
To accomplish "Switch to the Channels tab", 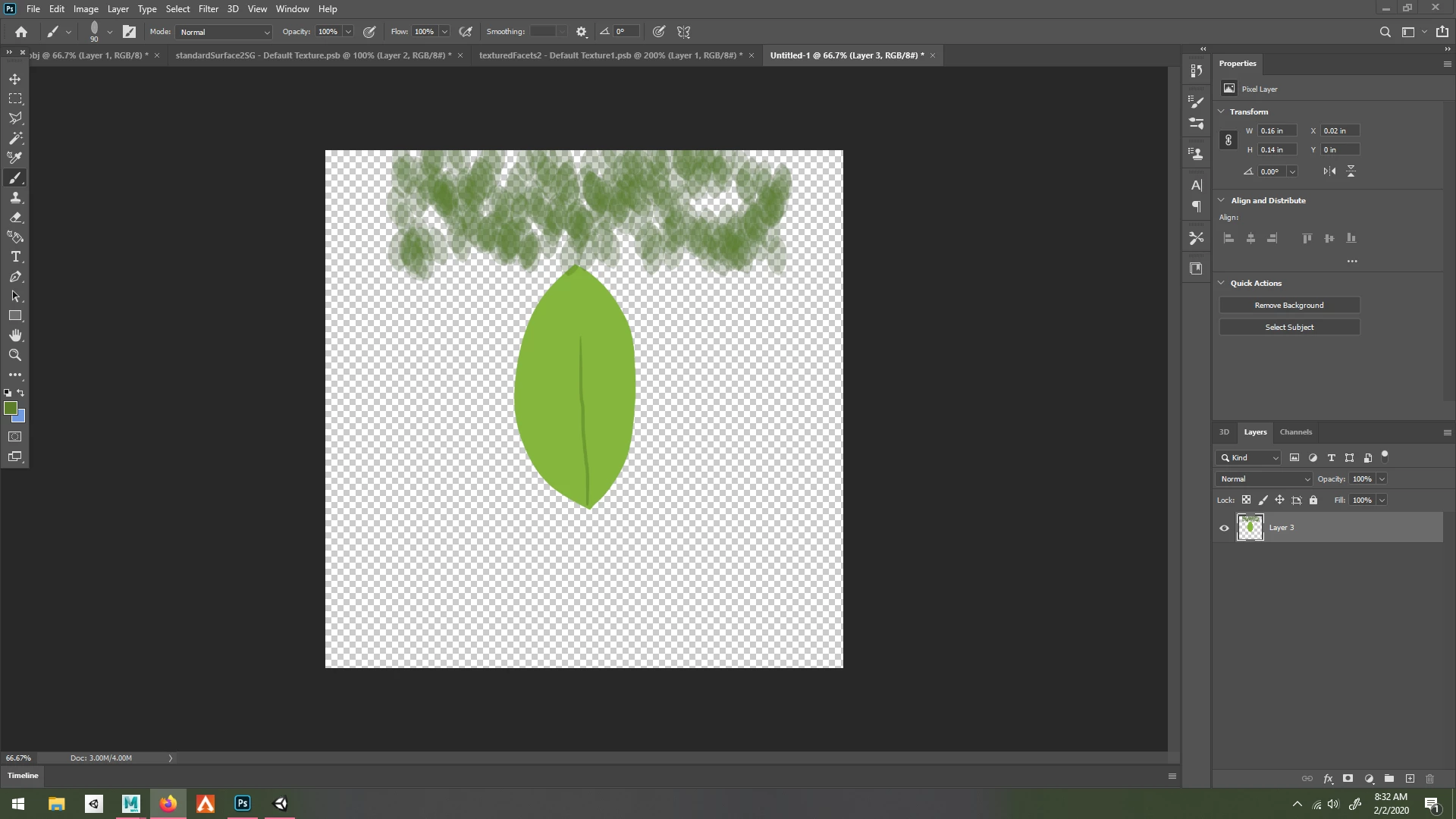I will pyautogui.click(x=1295, y=432).
